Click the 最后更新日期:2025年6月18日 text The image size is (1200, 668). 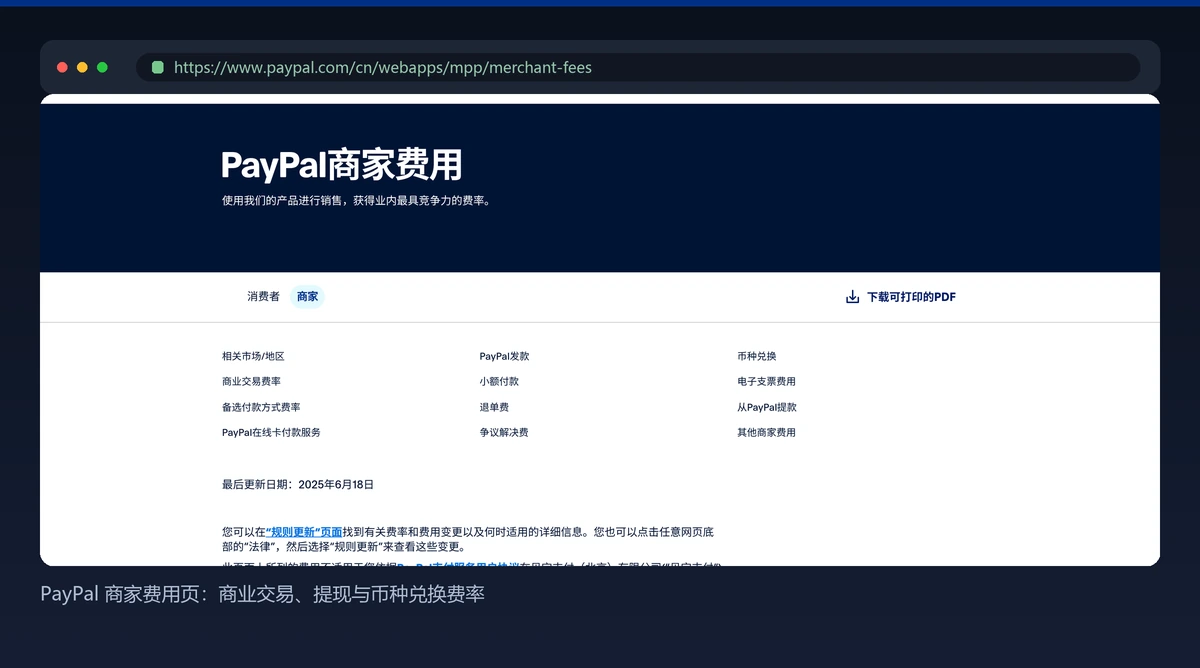298,484
